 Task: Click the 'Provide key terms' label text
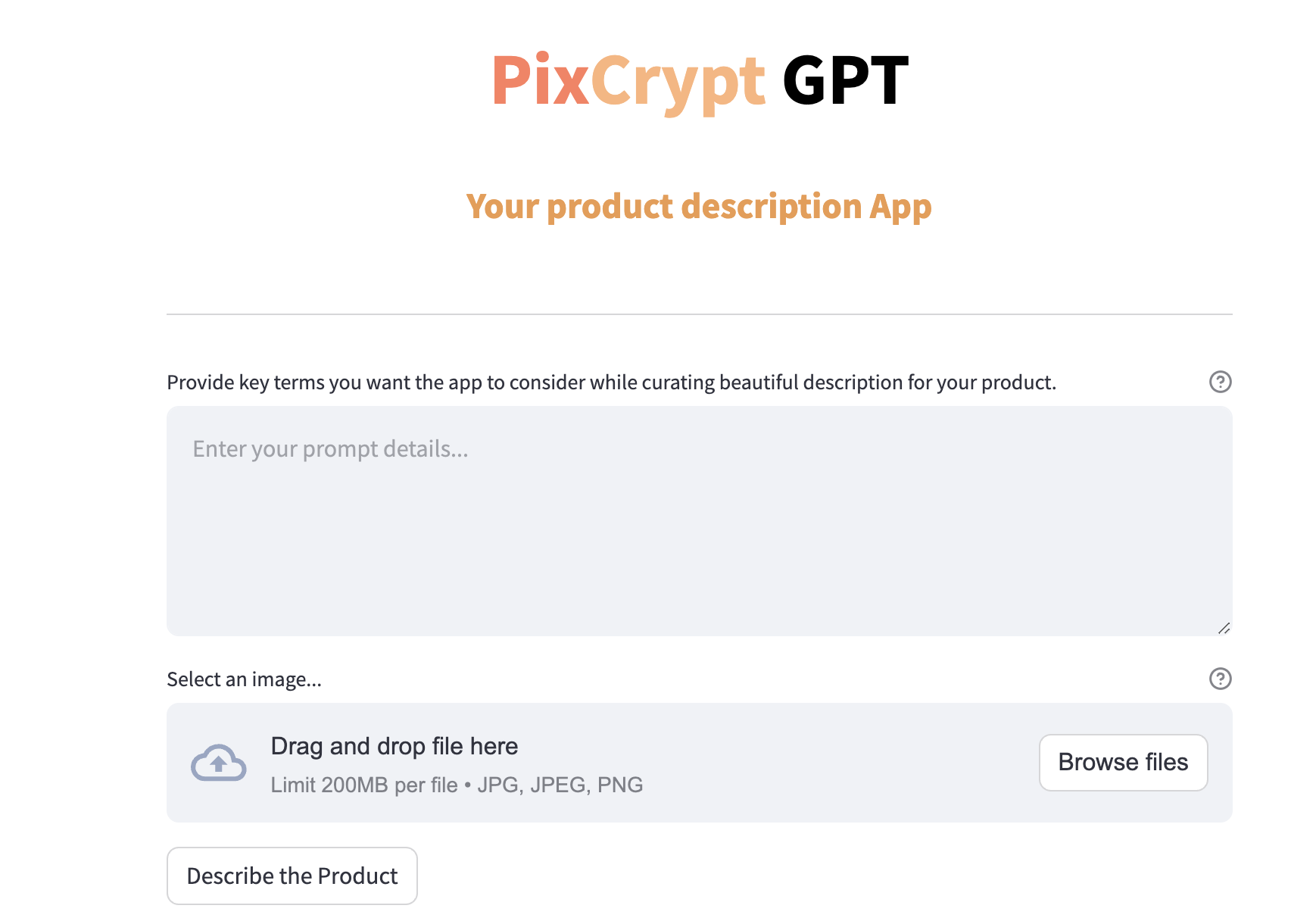[x=611, y=382]
